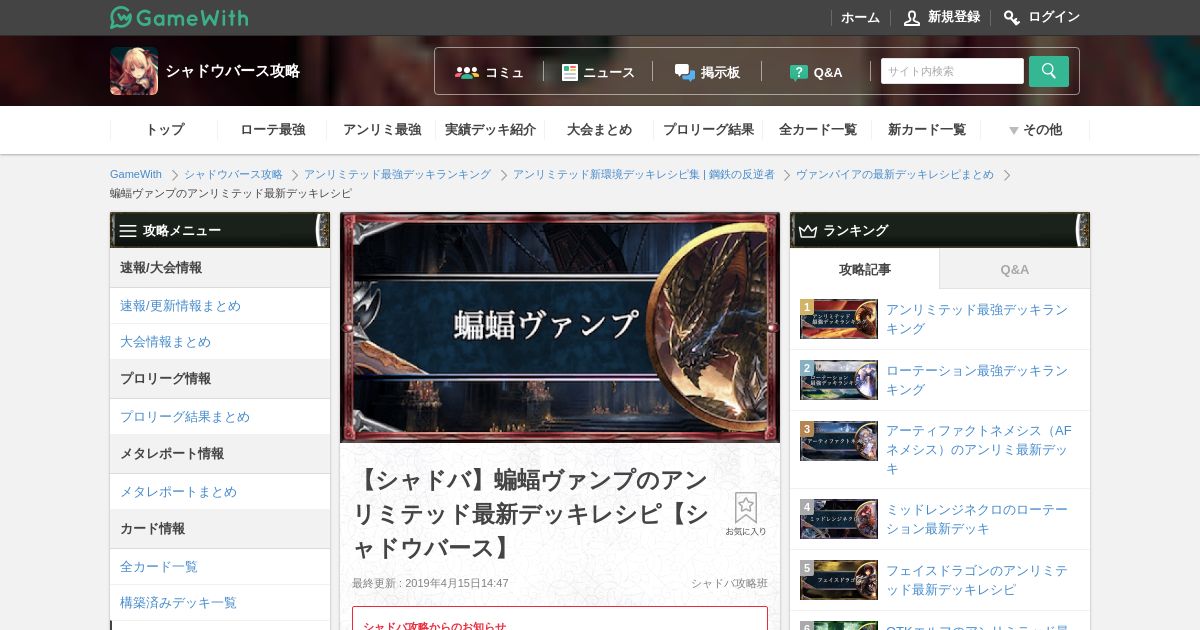Screen dimensions: 1200x630
Task: Click アンリミテッド最強デッキランキング breadcrumb link
Action: tap(397, 174)
